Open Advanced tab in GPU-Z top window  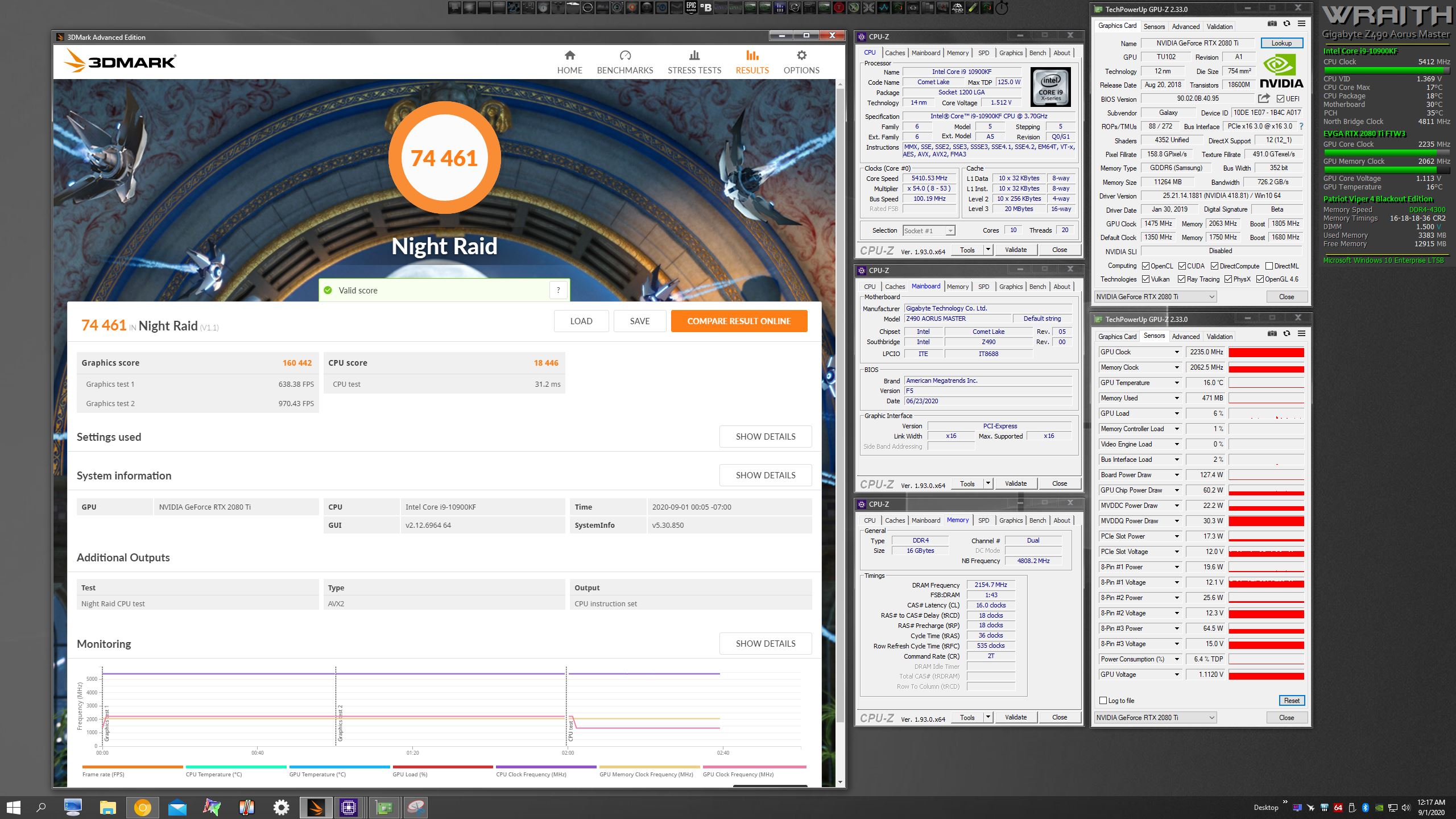coord(1185,27)
